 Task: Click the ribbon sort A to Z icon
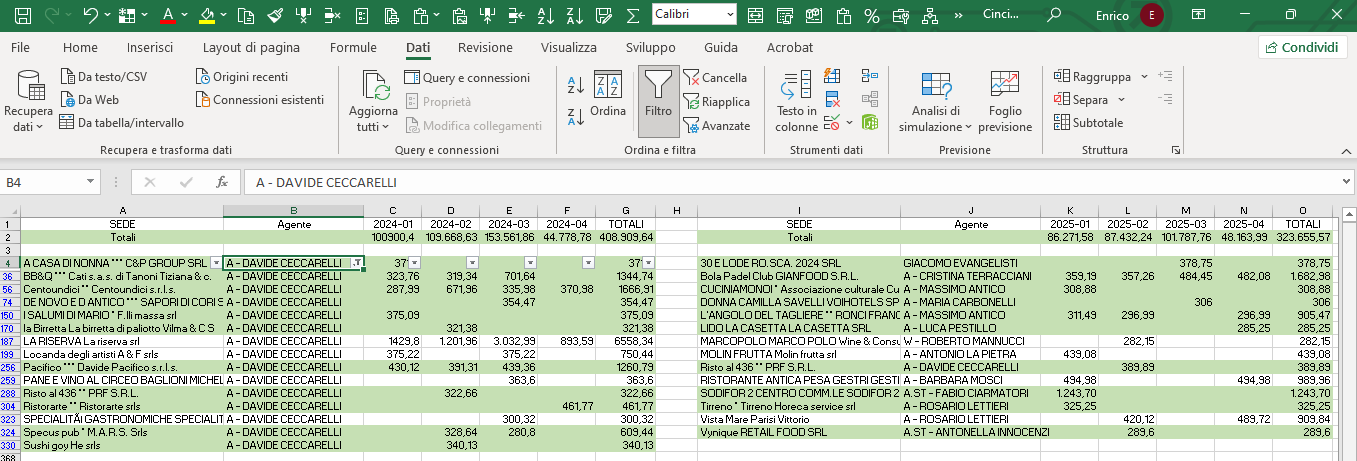[576, 87]
